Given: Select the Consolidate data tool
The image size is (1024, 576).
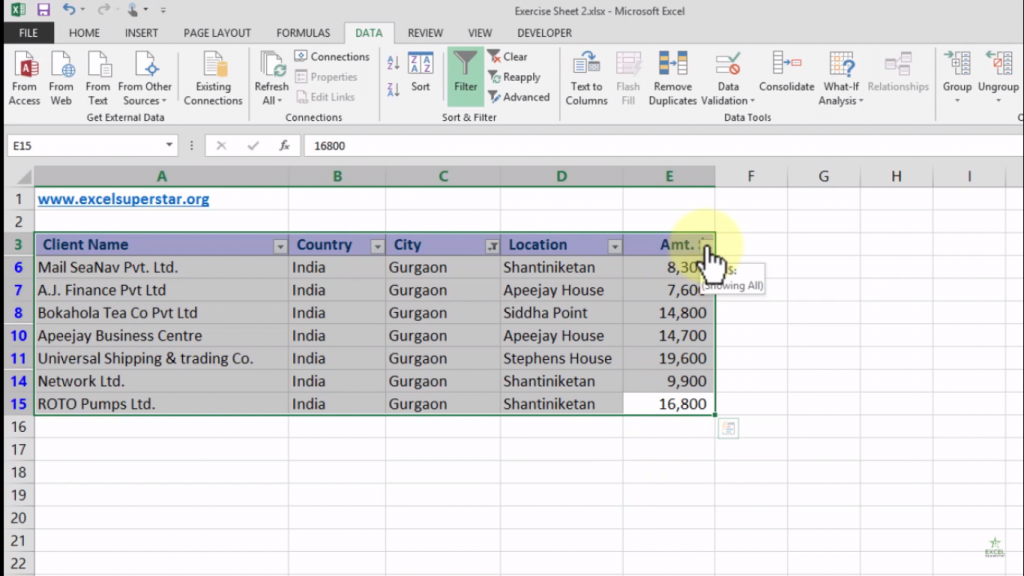Looking at the screenshot, I should [x=786, y=76].
